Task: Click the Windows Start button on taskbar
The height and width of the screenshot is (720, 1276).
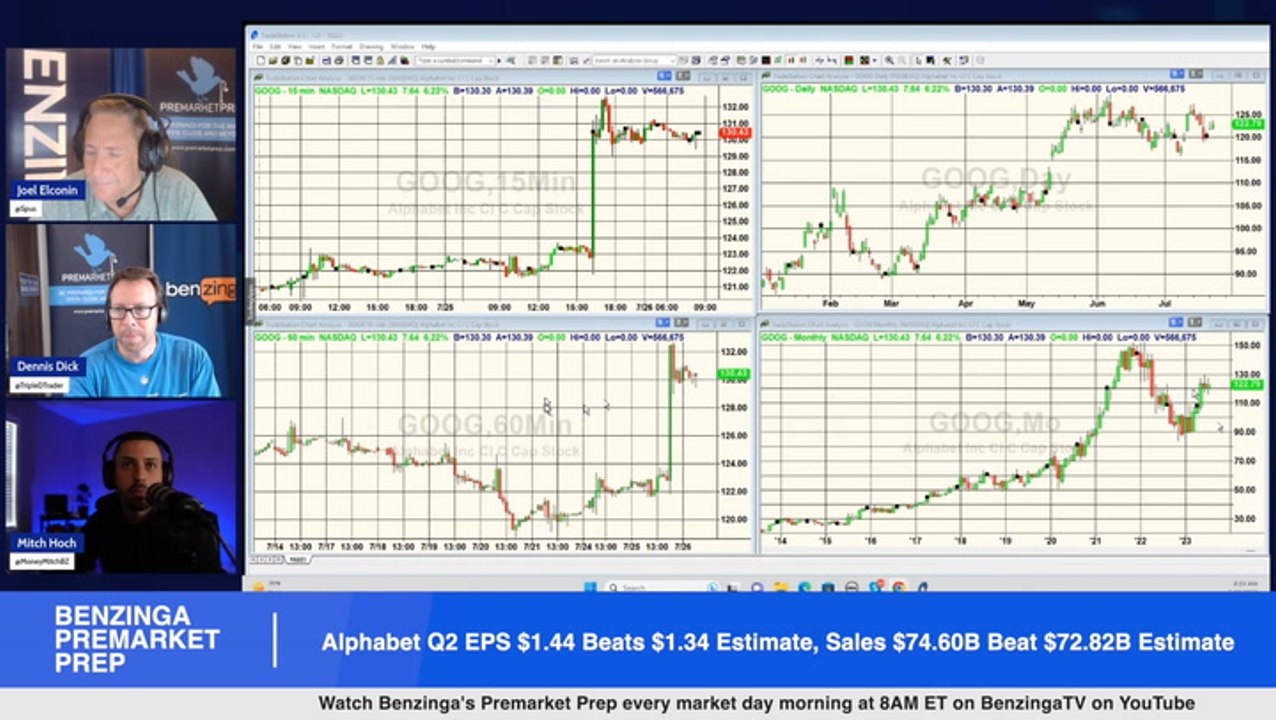Action: pos(590,587)
